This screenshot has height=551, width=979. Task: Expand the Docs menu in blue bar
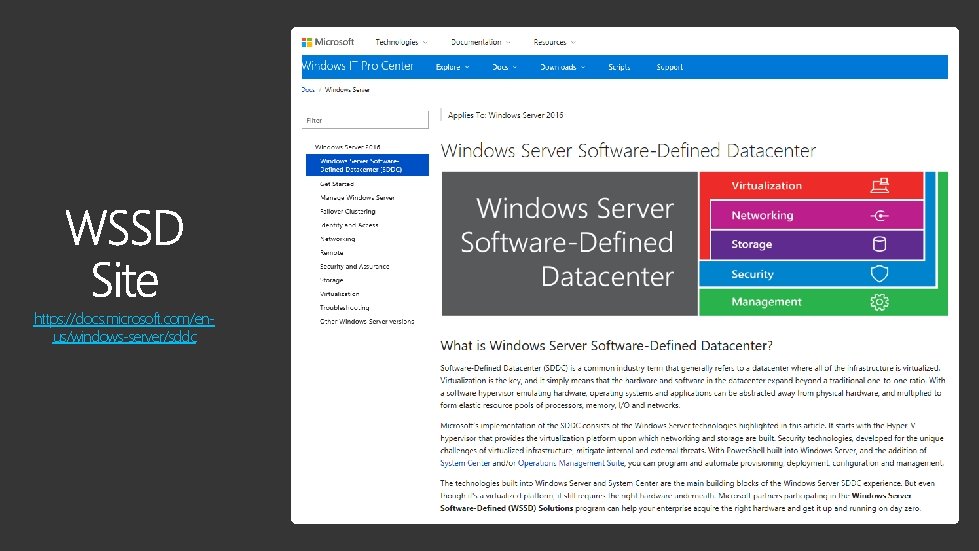coord(504,67)
